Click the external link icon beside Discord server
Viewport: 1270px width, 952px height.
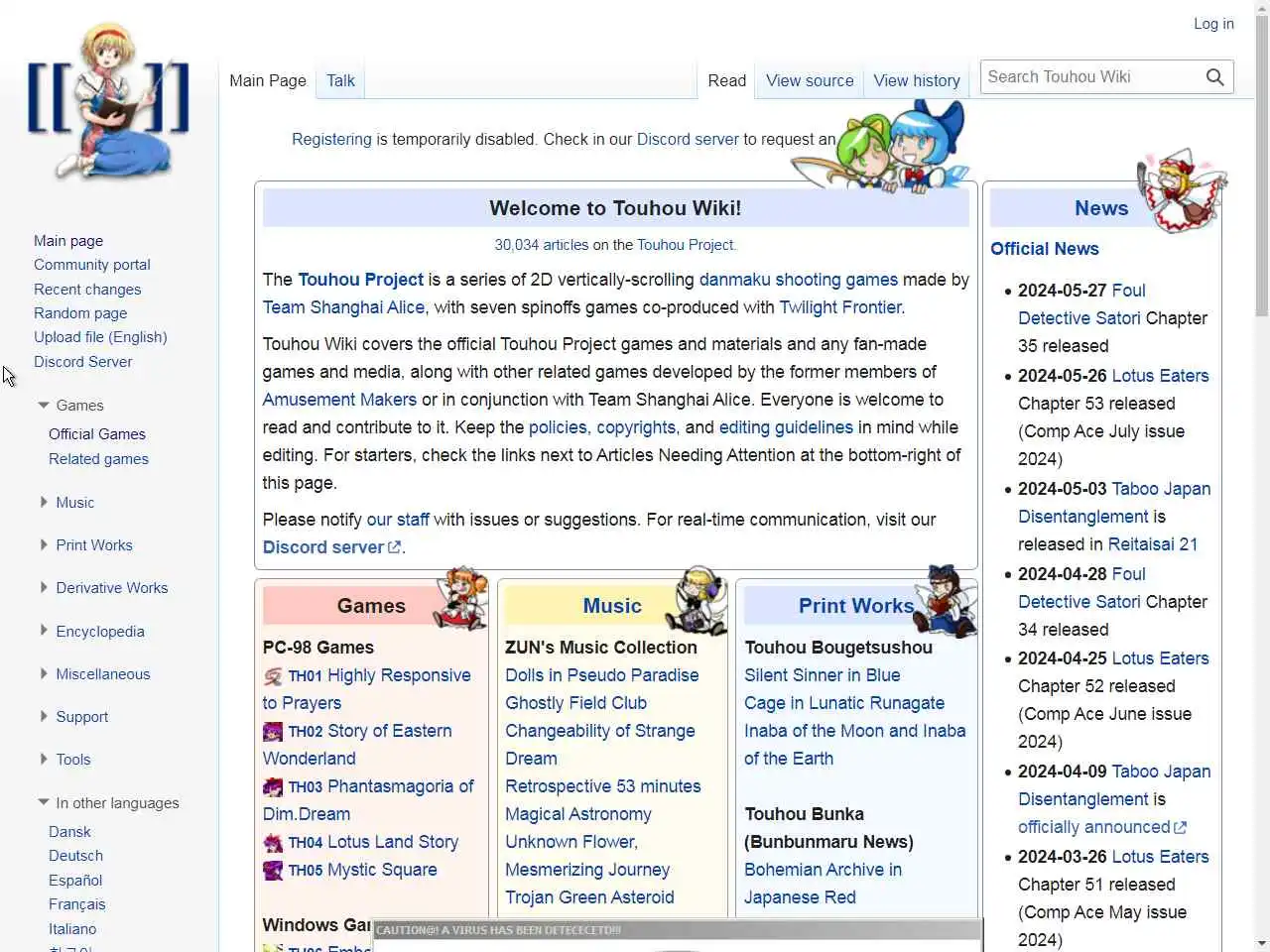[x=395, y=547]
